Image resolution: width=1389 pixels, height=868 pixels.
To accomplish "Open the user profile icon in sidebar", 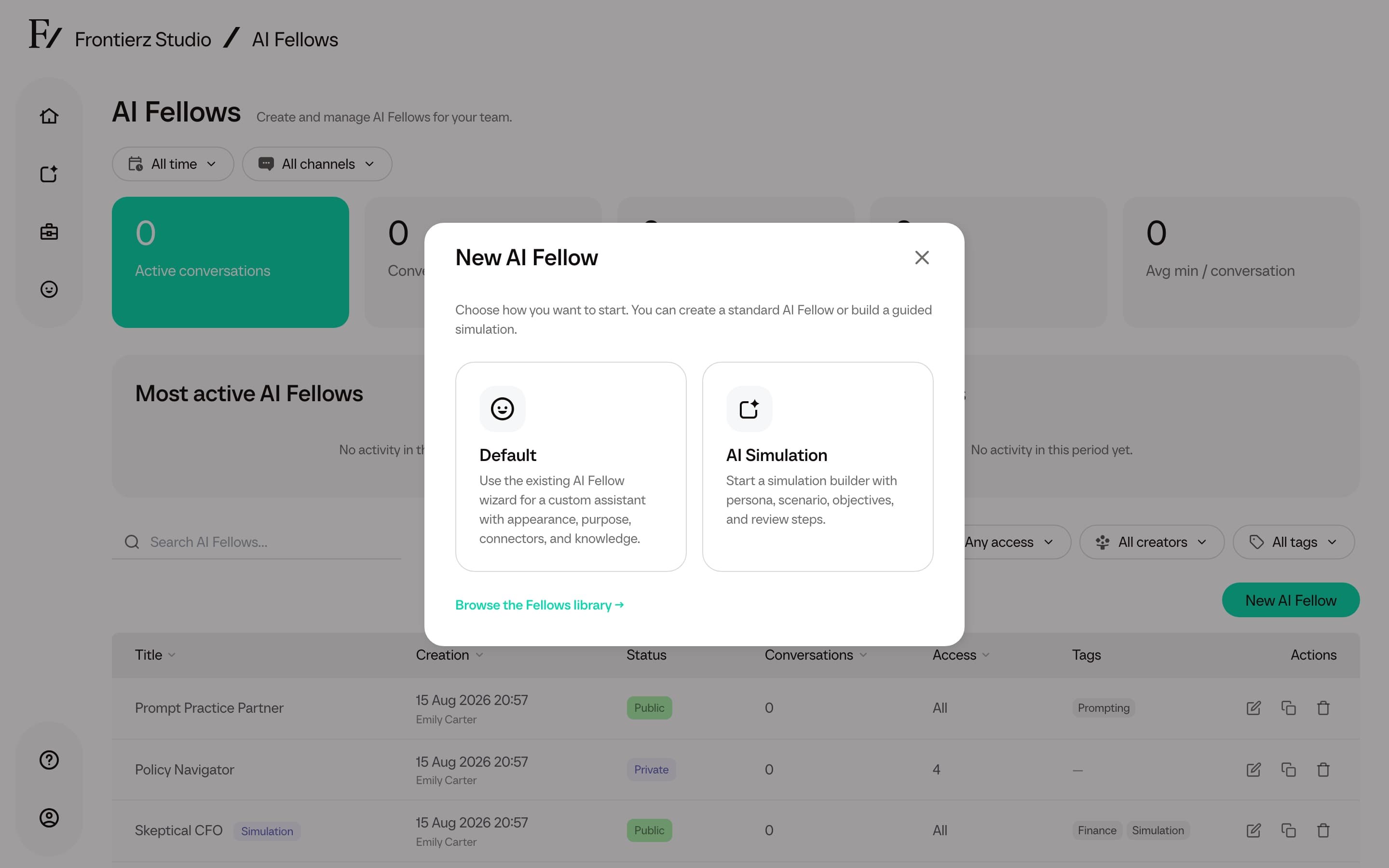I will click(x=49, y=818).
